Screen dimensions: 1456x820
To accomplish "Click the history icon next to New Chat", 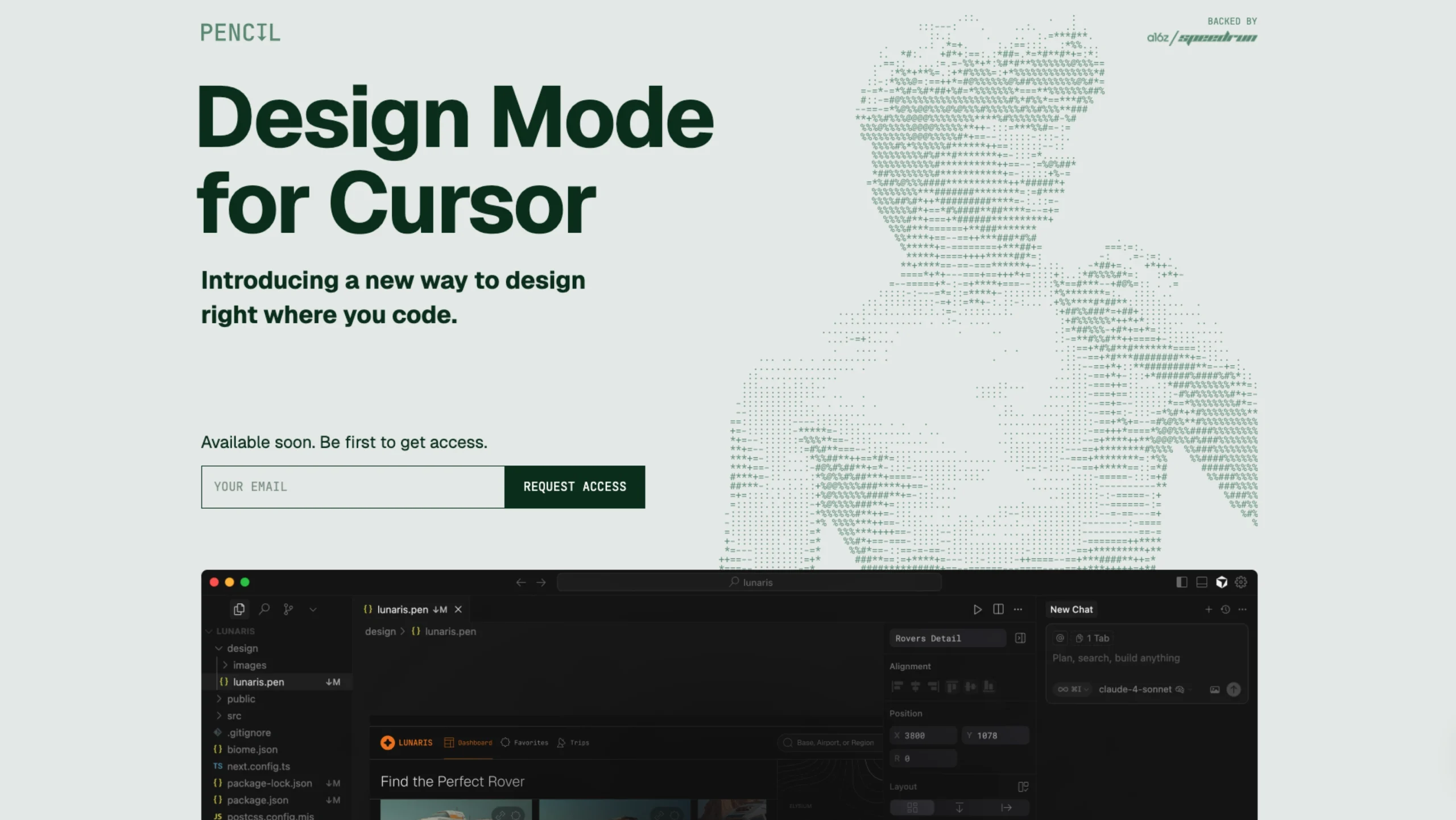I will coord(1226,609).
